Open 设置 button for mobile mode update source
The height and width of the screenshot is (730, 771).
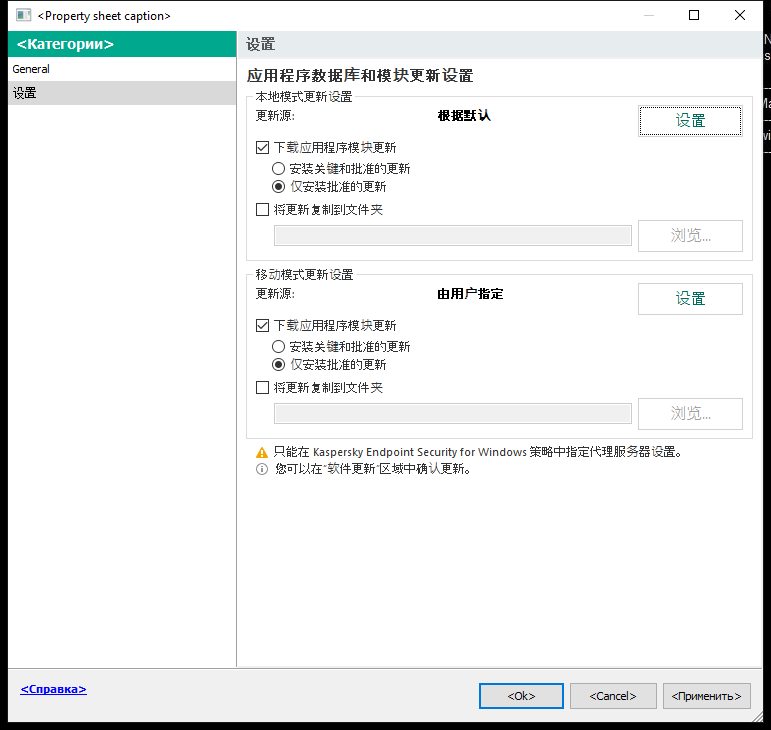[x=690, y=298]
